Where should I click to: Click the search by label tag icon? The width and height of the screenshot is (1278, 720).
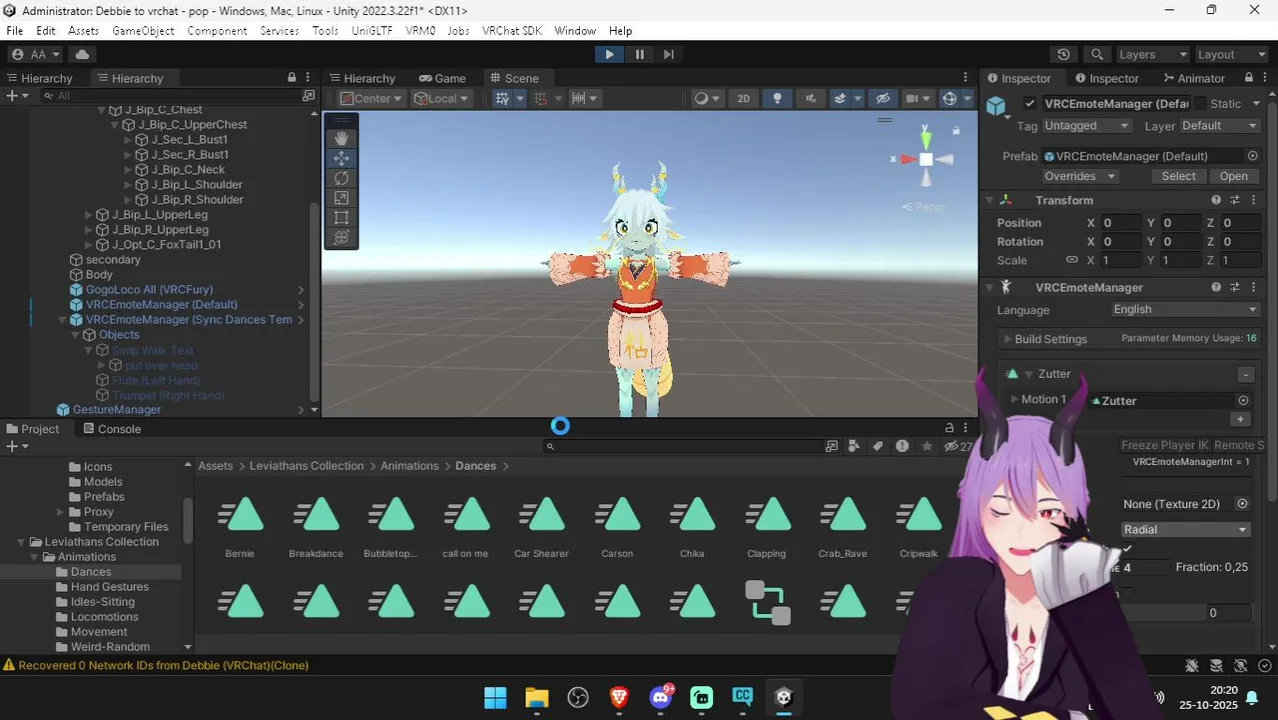[x=878, y=446]
